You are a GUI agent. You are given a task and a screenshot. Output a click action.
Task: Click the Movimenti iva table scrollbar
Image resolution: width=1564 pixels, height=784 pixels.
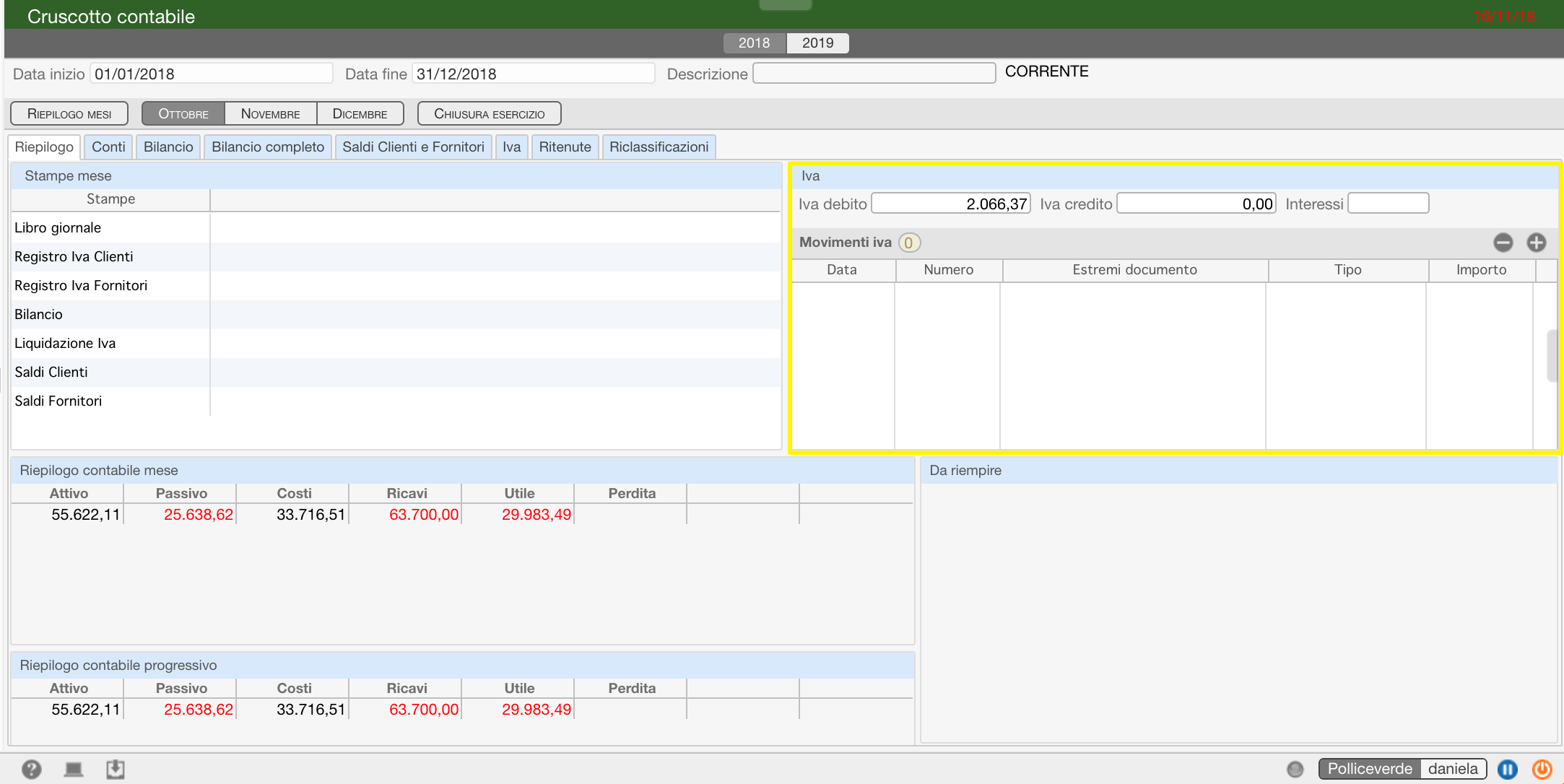pos(1552,355)
